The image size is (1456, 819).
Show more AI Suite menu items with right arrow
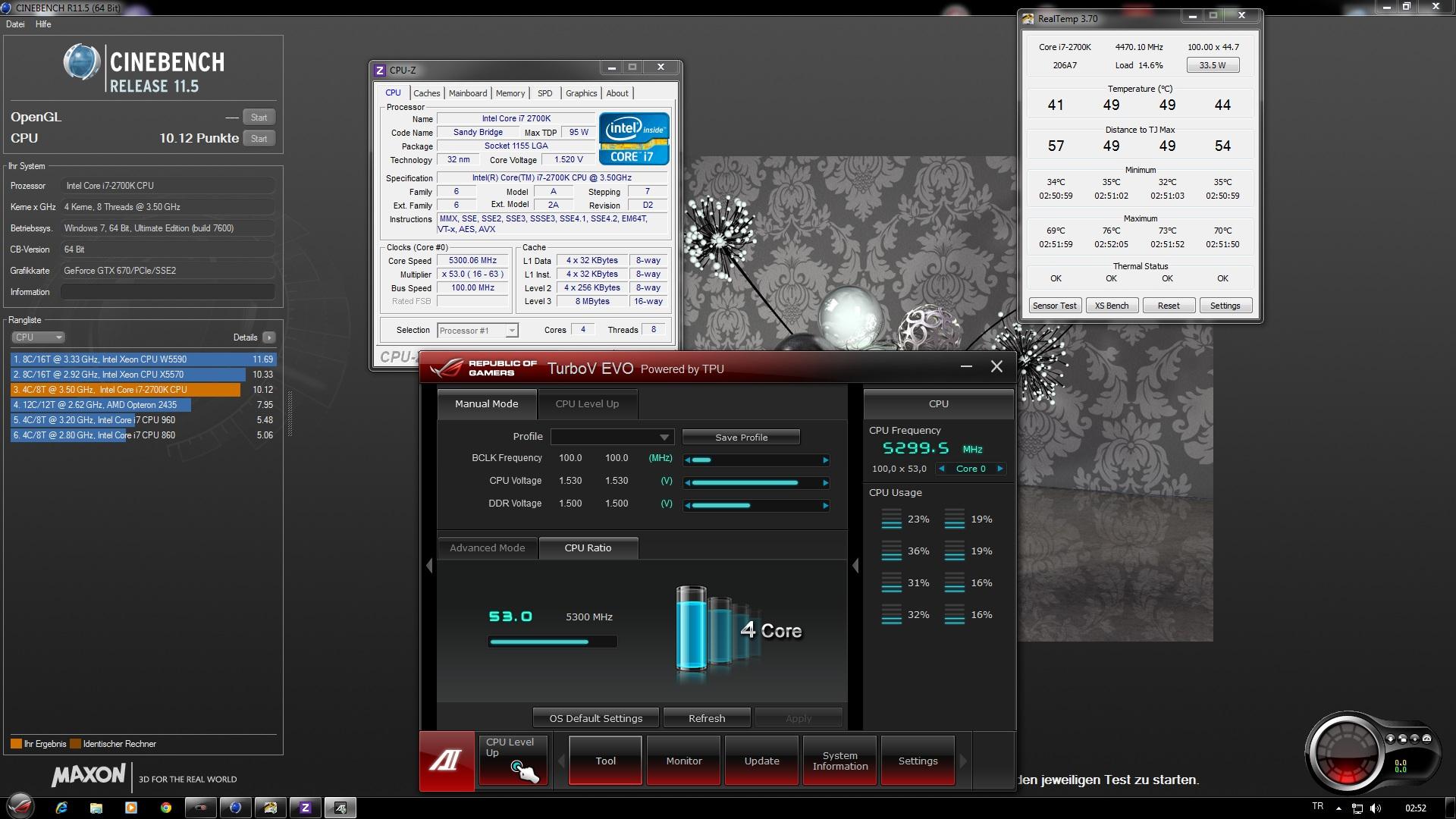point(963,761)
